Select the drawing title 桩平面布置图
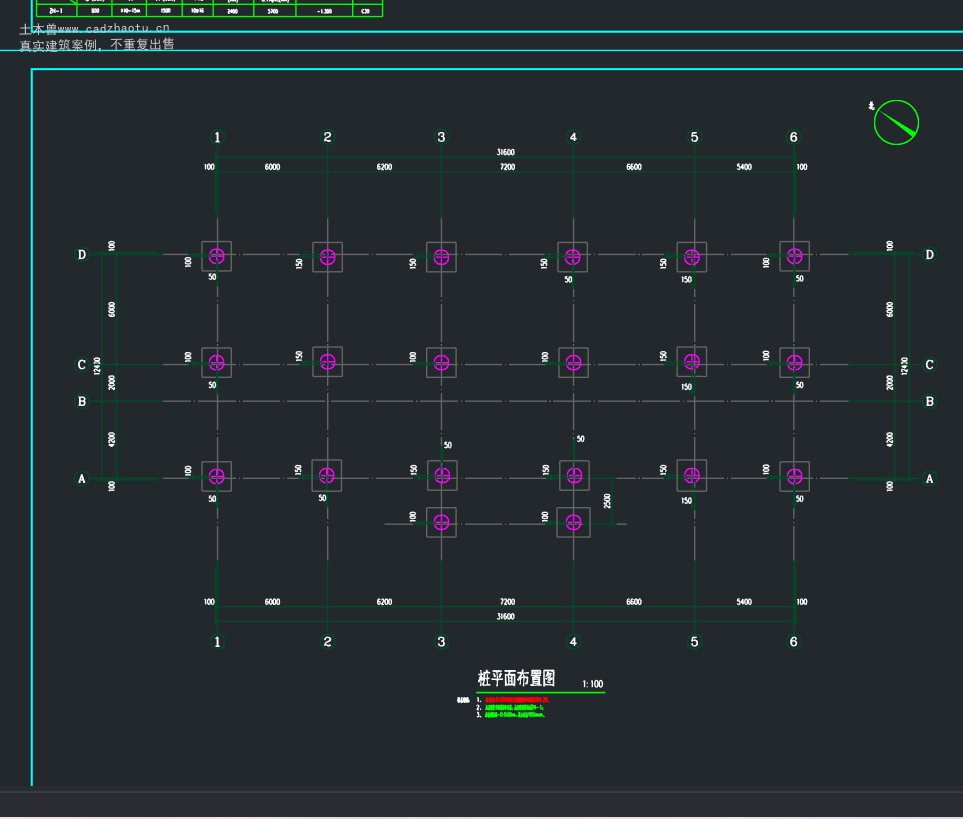The width and height of the screenshot is (963, 819). [x=517, y=678]
